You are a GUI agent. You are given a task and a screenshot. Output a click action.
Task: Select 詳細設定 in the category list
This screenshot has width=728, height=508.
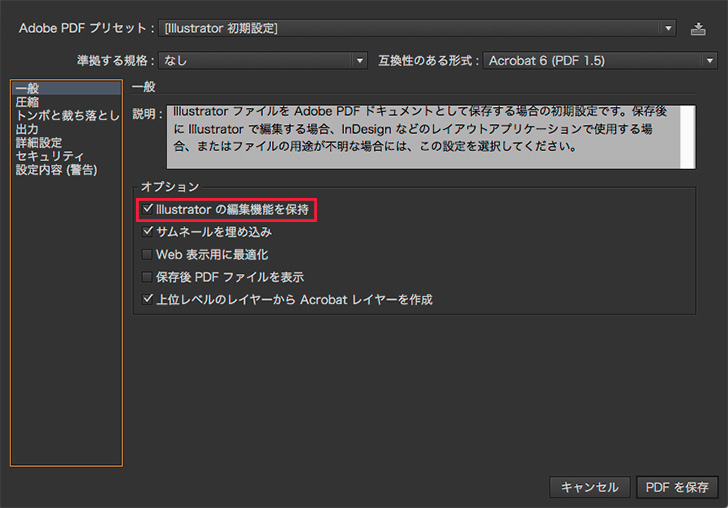click(x=67, y=142)
